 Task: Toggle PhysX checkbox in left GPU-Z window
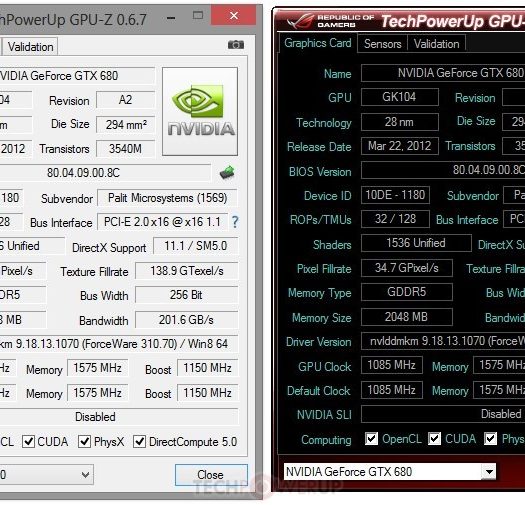pos(84,441)
